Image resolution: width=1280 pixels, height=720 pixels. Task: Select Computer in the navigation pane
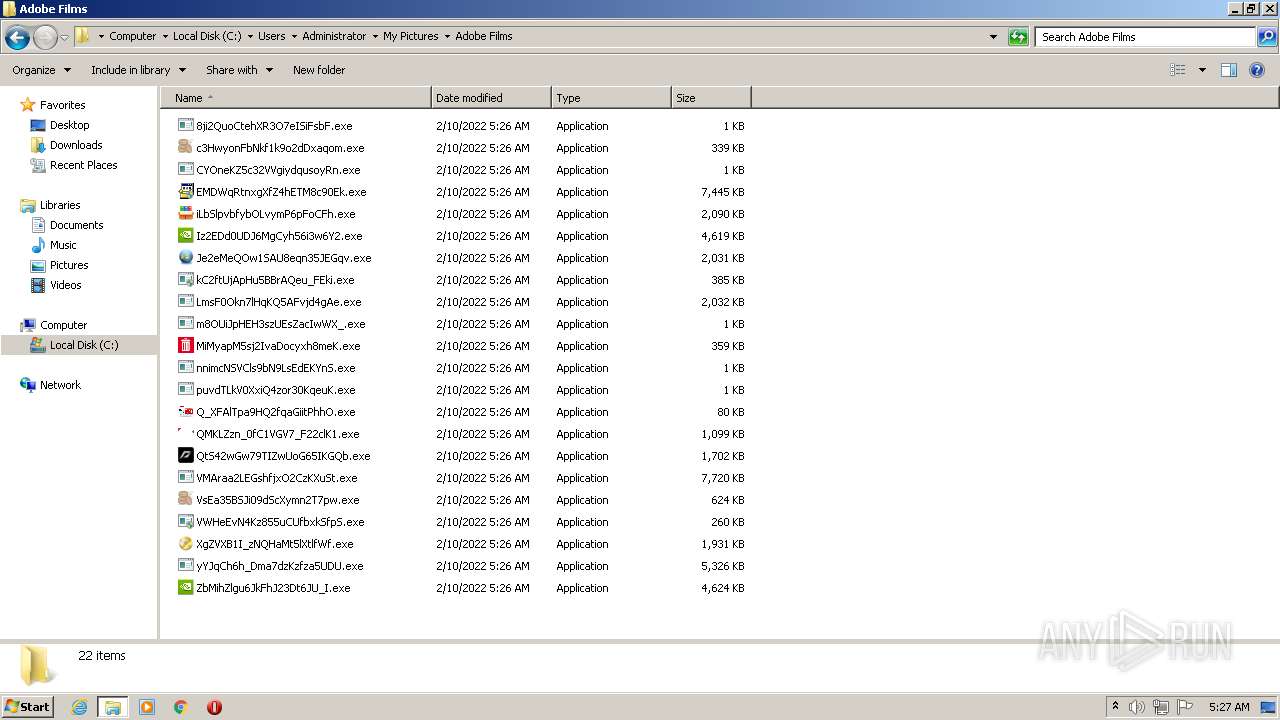coord(63,325)
